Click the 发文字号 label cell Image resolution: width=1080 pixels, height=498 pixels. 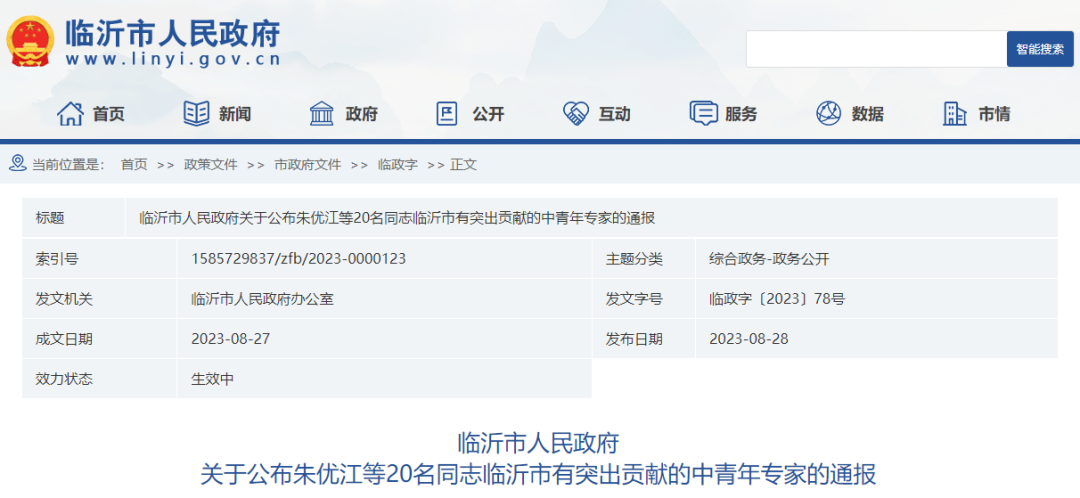pyautogui.click(x=643, y=299)
